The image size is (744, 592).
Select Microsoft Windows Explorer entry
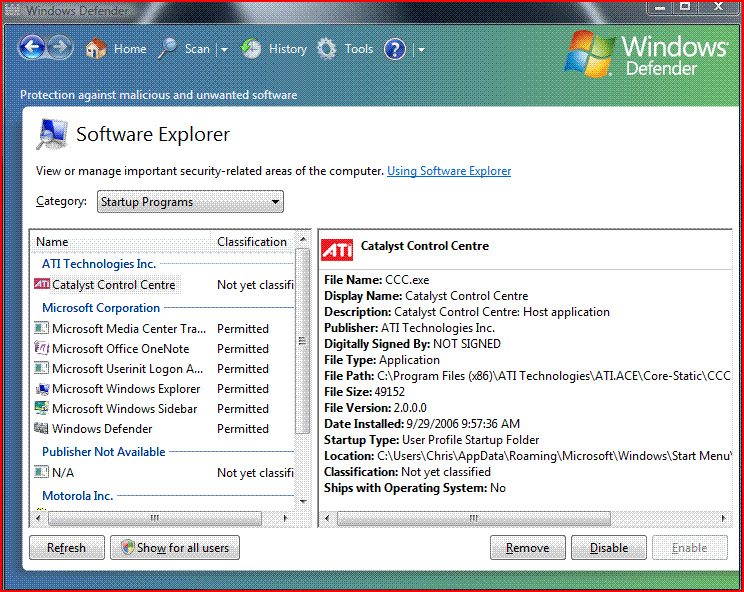pyautogui.click(x=126, y=388)
